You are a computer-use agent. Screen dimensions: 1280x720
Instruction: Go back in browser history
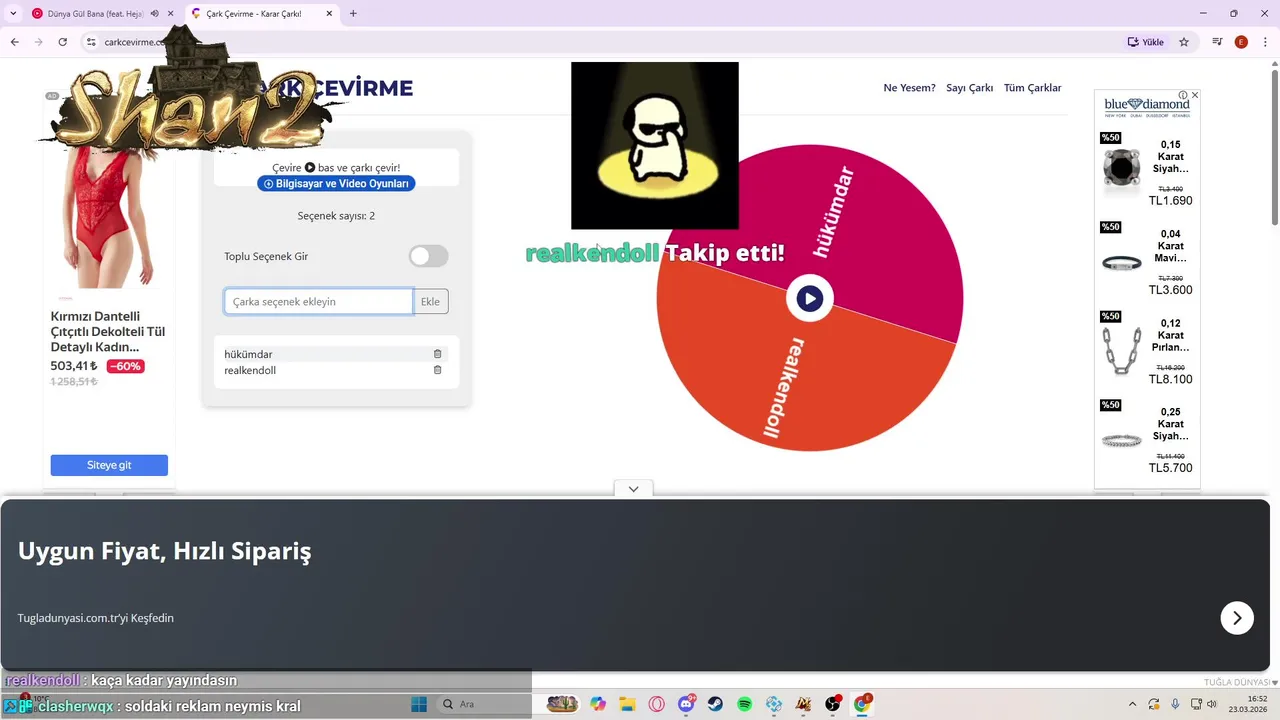coord(14,42)
